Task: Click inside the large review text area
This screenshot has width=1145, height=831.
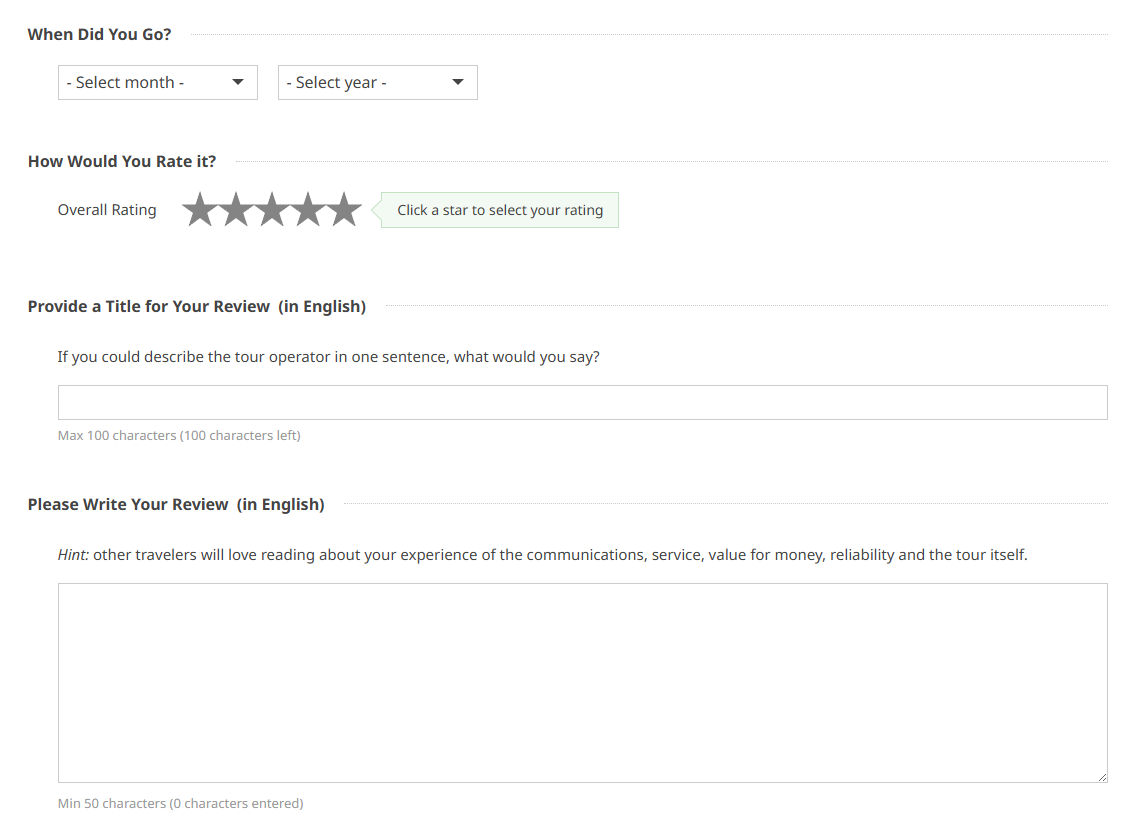Action: click(582, 682)
